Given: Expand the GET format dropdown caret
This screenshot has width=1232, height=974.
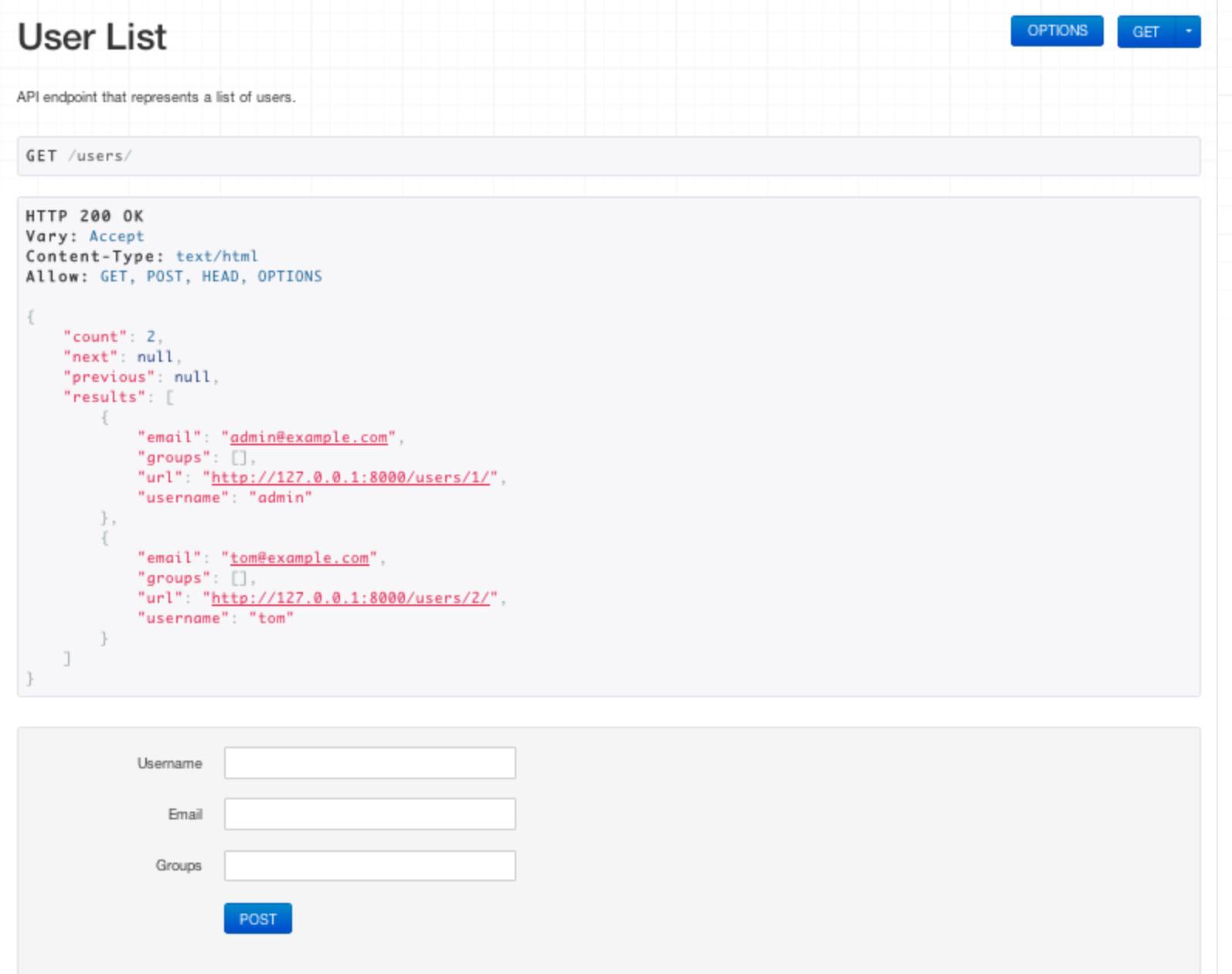Looking at the screenshot, I should [x=1188, y=32].
